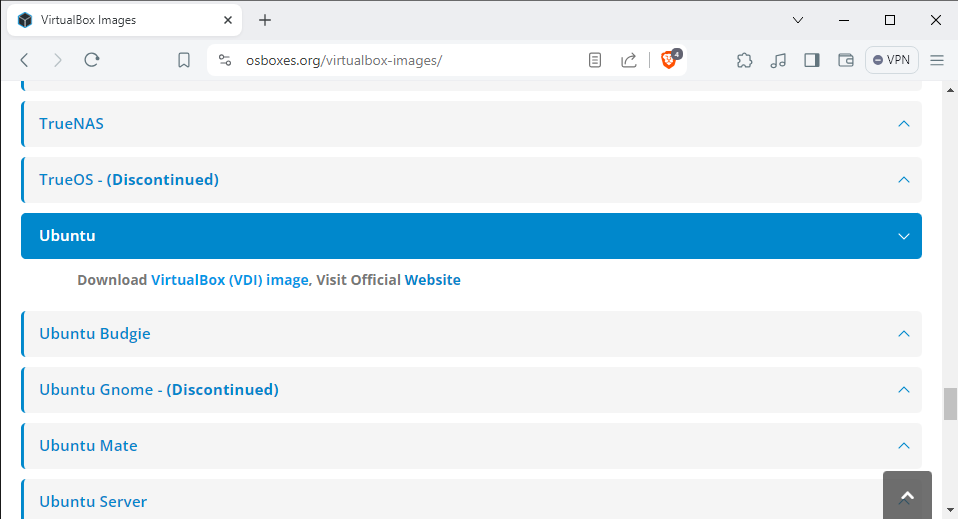The image size is (958, 519).
Task: Reload the current page
Action: pyautogui.click(x=92, y=60)
